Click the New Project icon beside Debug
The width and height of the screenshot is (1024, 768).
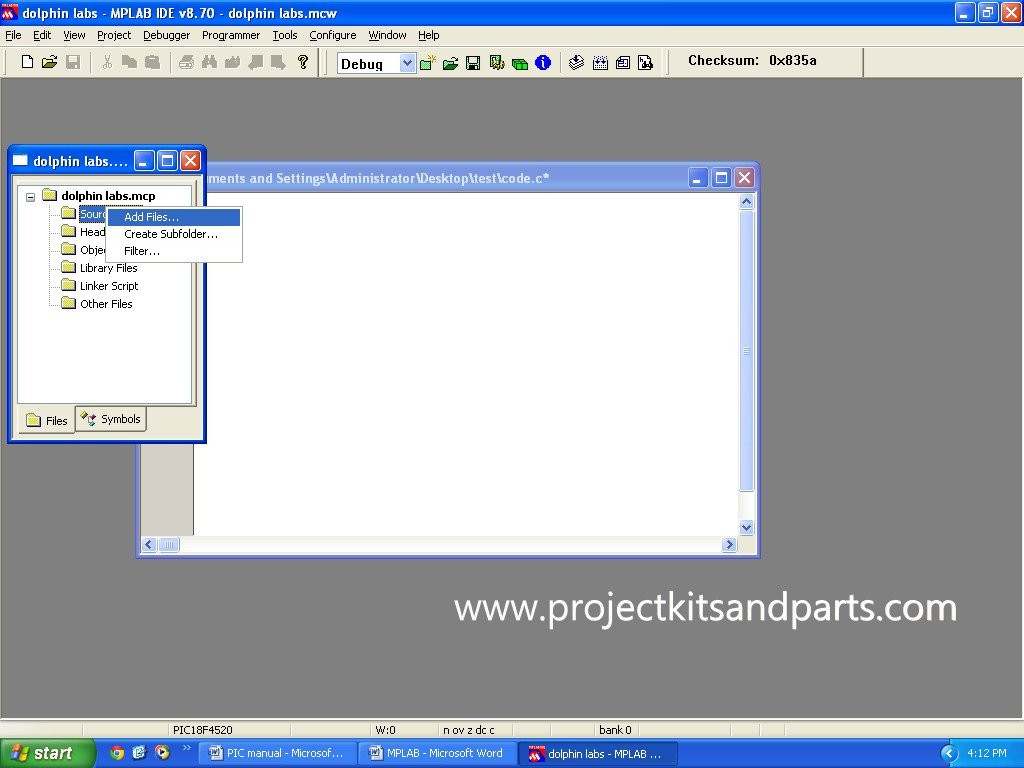[428, 63]
